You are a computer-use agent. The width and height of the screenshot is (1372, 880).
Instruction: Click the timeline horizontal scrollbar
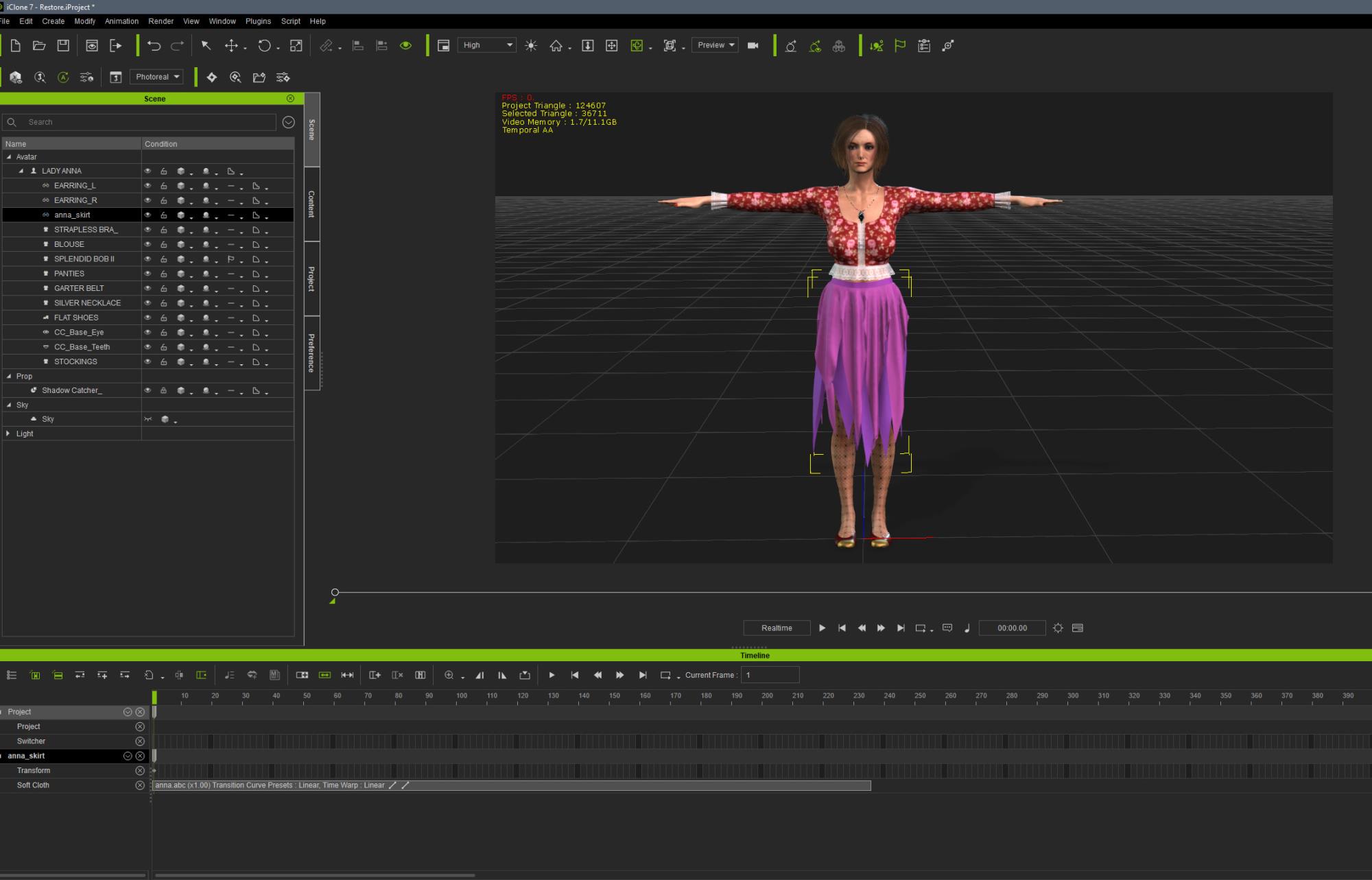[315, 875]
